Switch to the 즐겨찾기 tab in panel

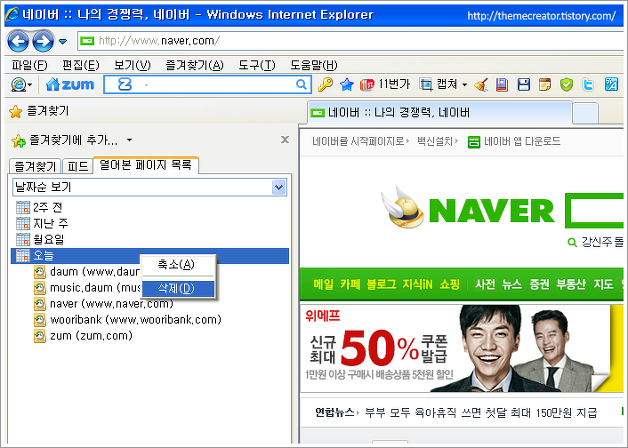(35, 166)
